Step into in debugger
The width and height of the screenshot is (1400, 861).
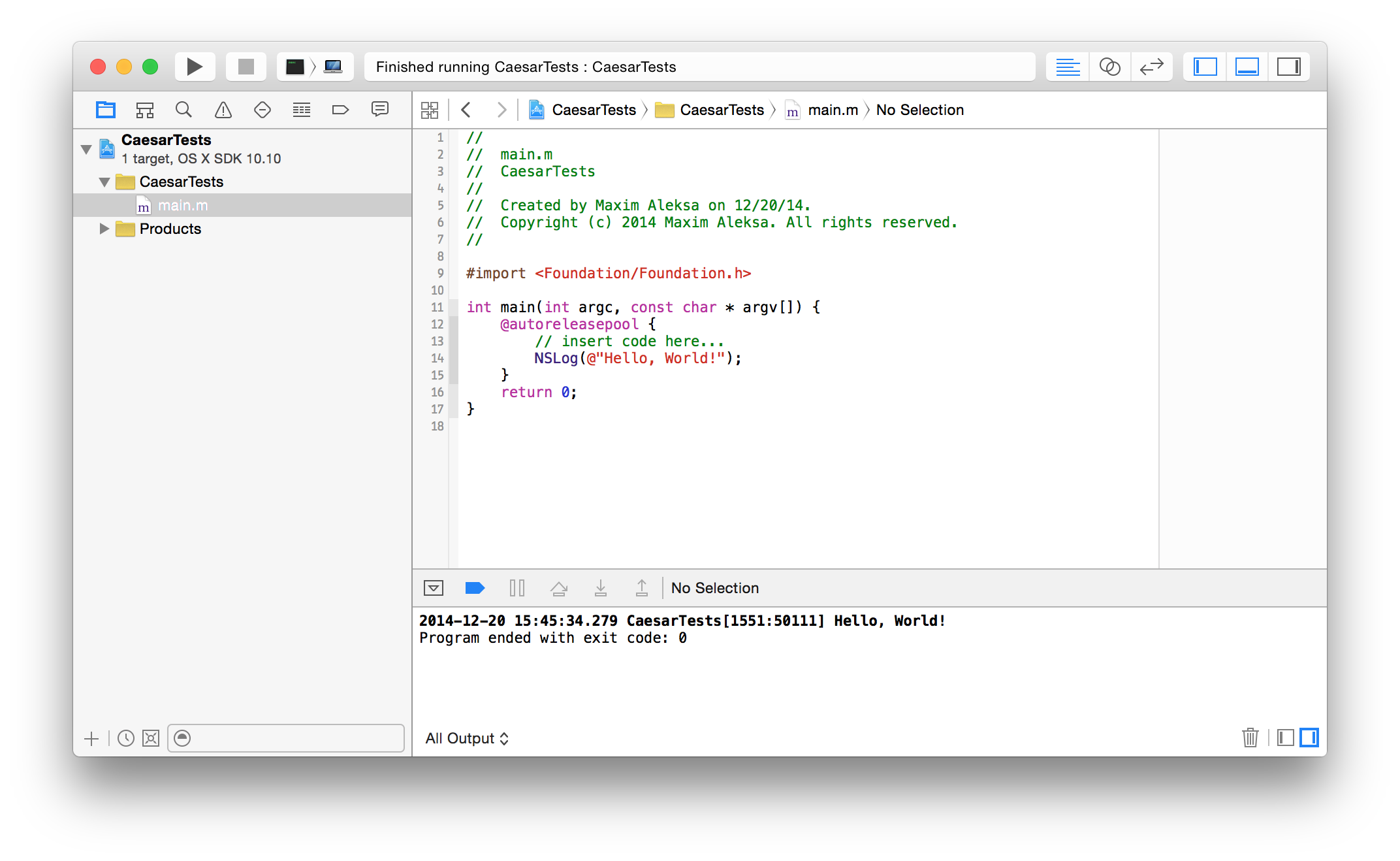pos(601,588)
